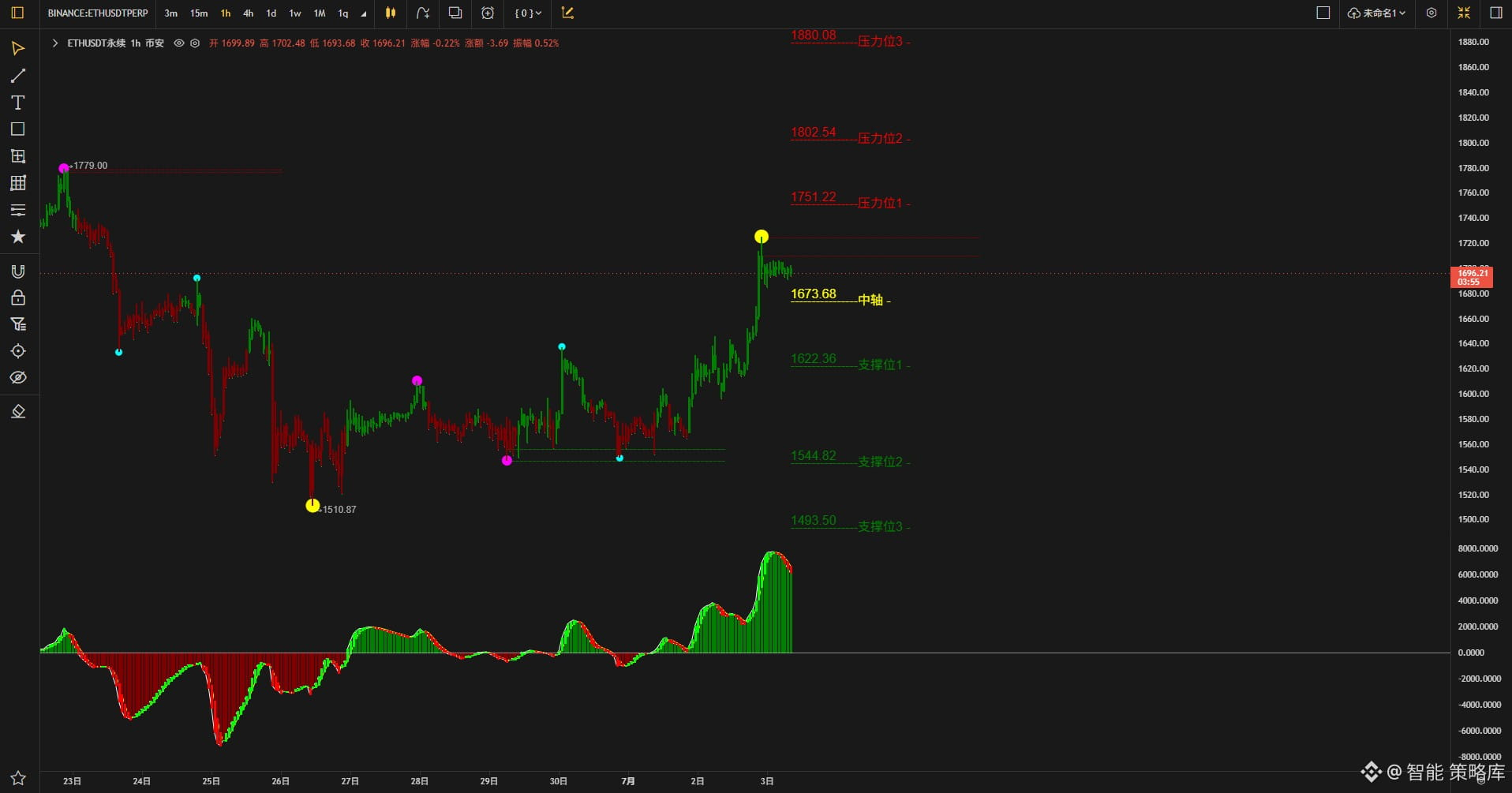Click the yellow 1510.87 low marker
This screenshot has height=793, width=1512.
click(313, 505)
